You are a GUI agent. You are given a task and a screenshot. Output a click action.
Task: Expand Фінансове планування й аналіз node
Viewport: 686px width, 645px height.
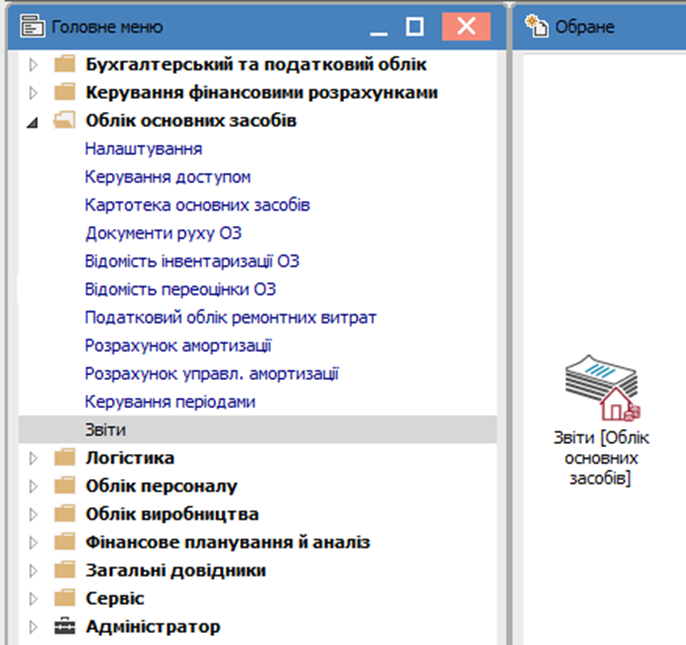33,542
